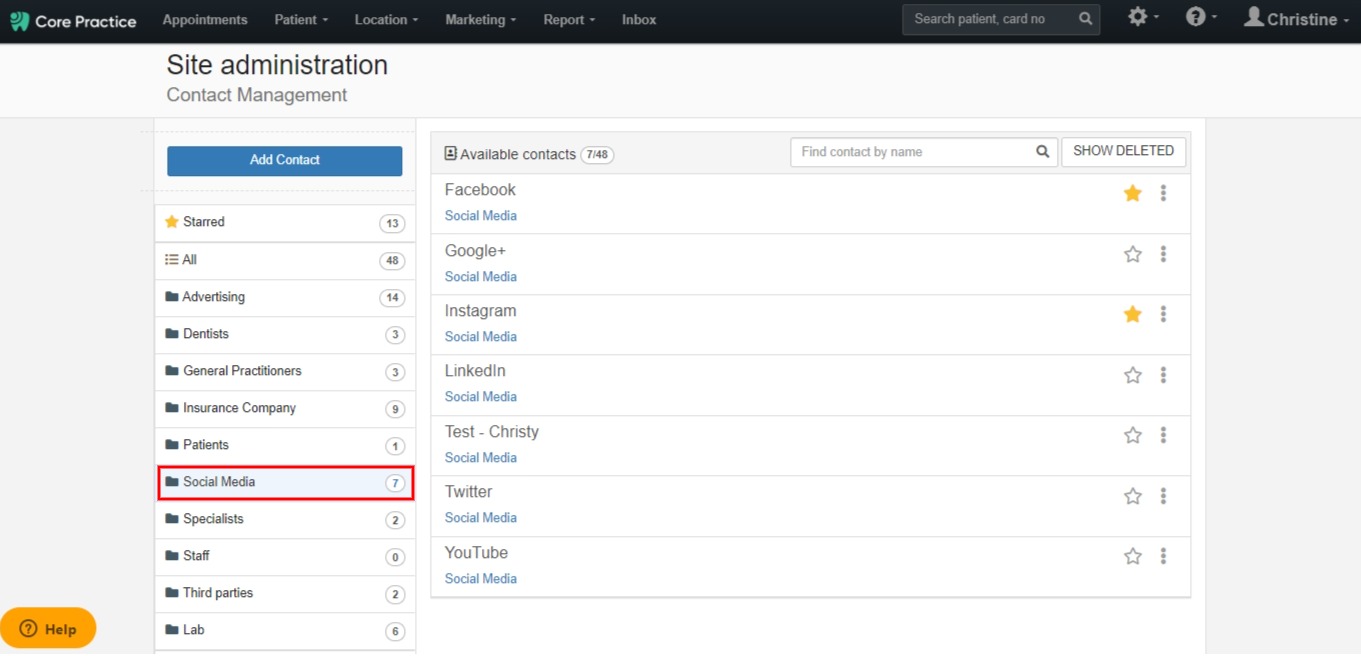Open the help question mark menu
Image resolution: width=1361 pixels, height=656 pixels.
[x=1201, y=17]
